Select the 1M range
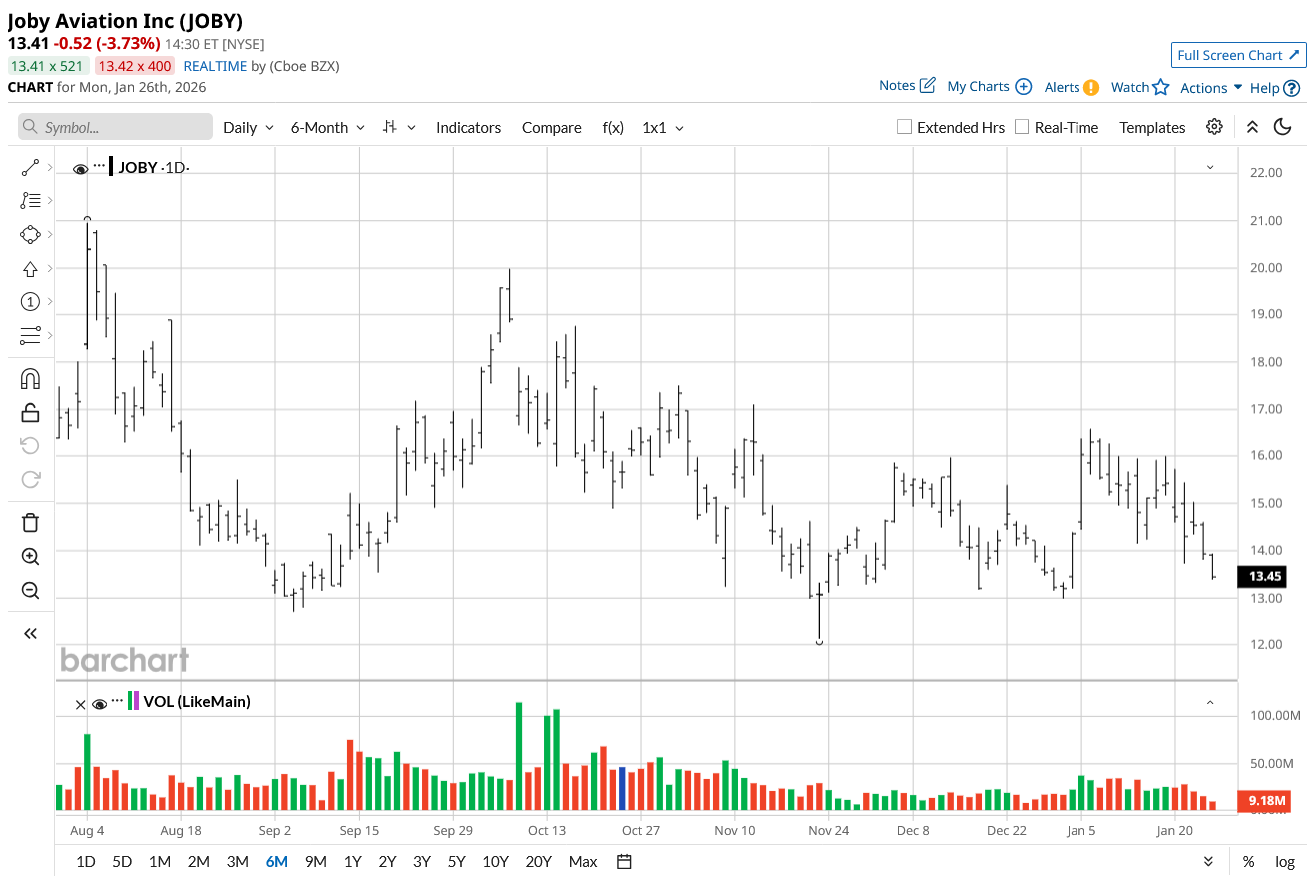The image size is (1308, 876). click(159, 861)
